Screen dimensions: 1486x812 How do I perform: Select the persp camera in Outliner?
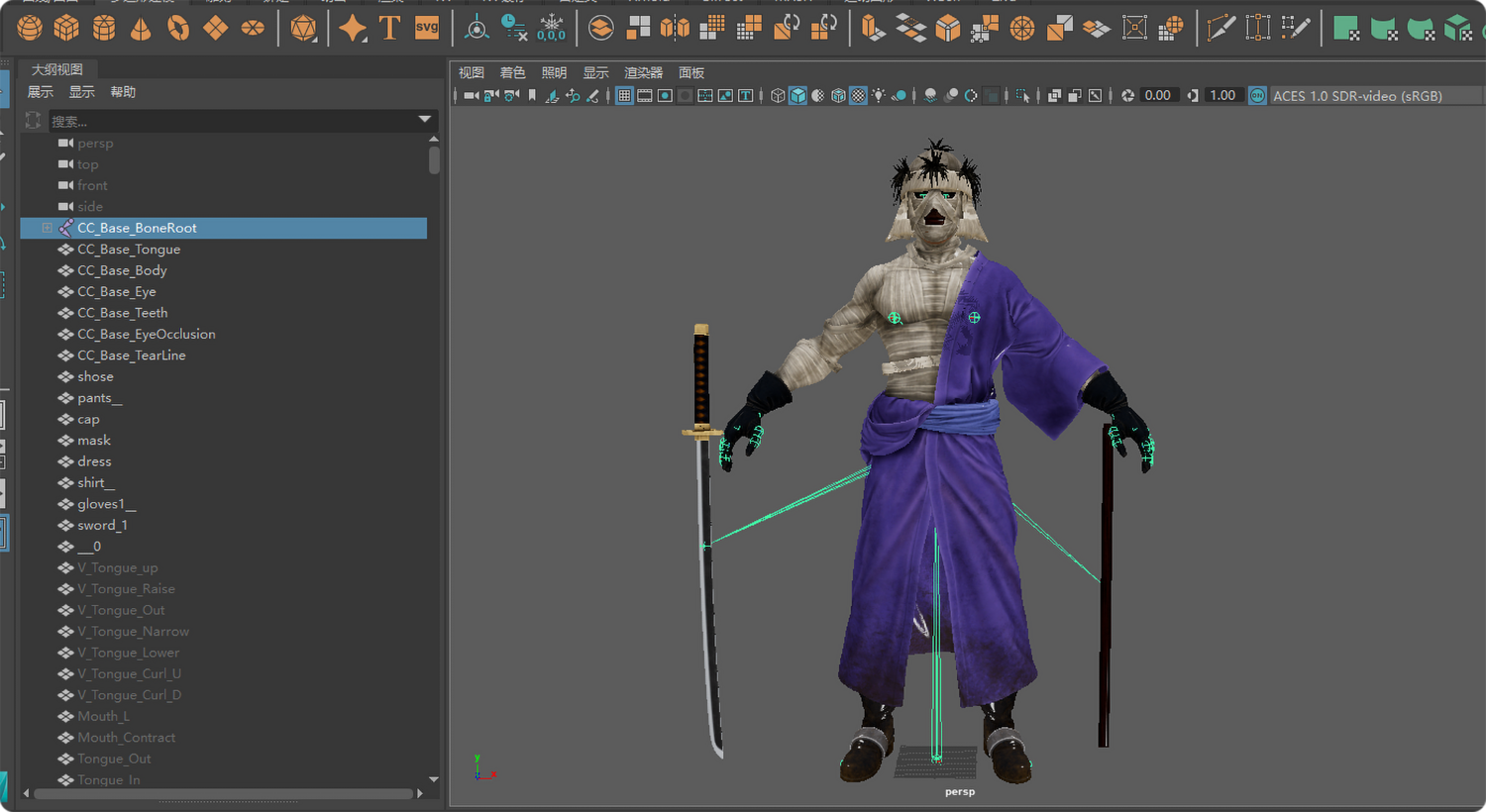pyautogui.click(x=95, y=144)
